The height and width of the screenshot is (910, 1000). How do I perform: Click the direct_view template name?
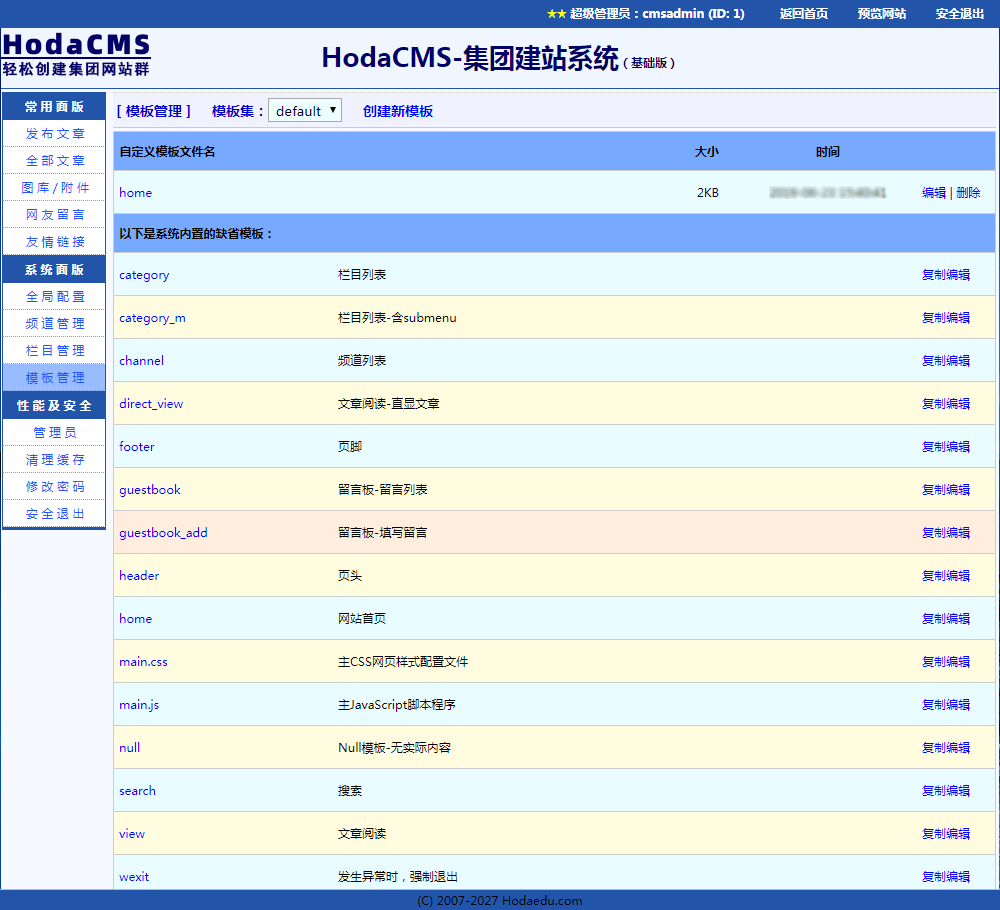click(x=151, y=404)
